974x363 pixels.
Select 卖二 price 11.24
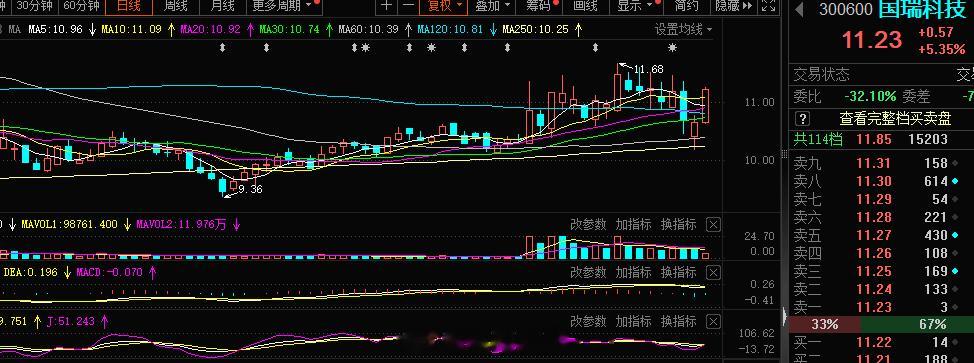click(x=873, y=289)
